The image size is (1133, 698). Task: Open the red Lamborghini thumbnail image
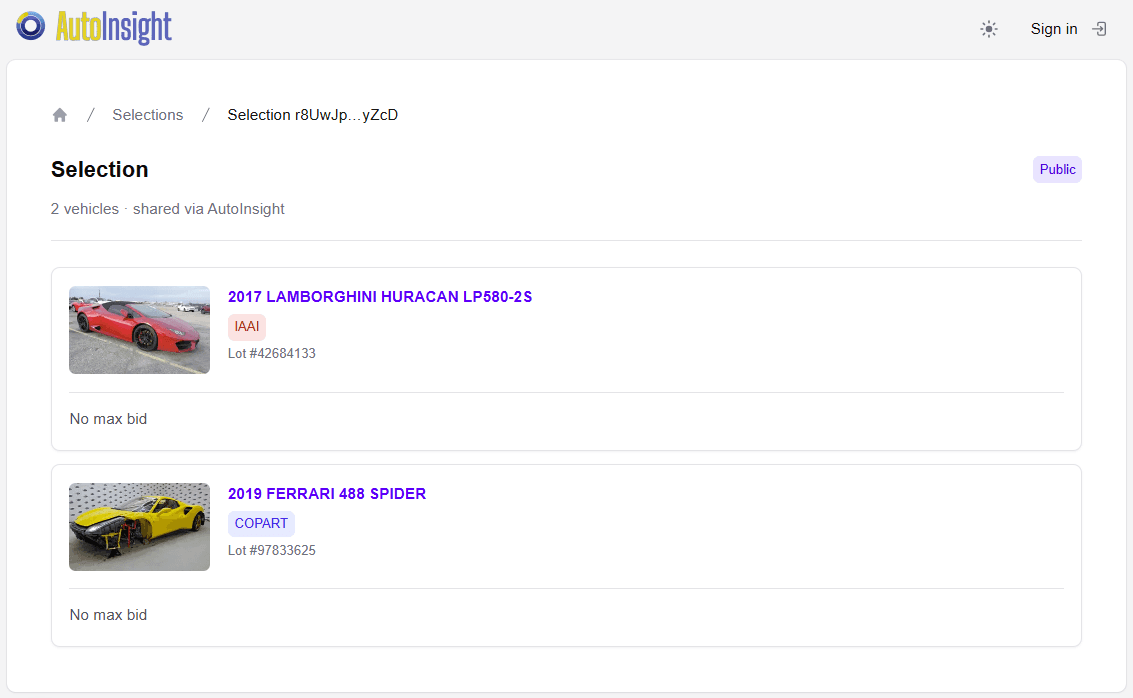point(139,330)
